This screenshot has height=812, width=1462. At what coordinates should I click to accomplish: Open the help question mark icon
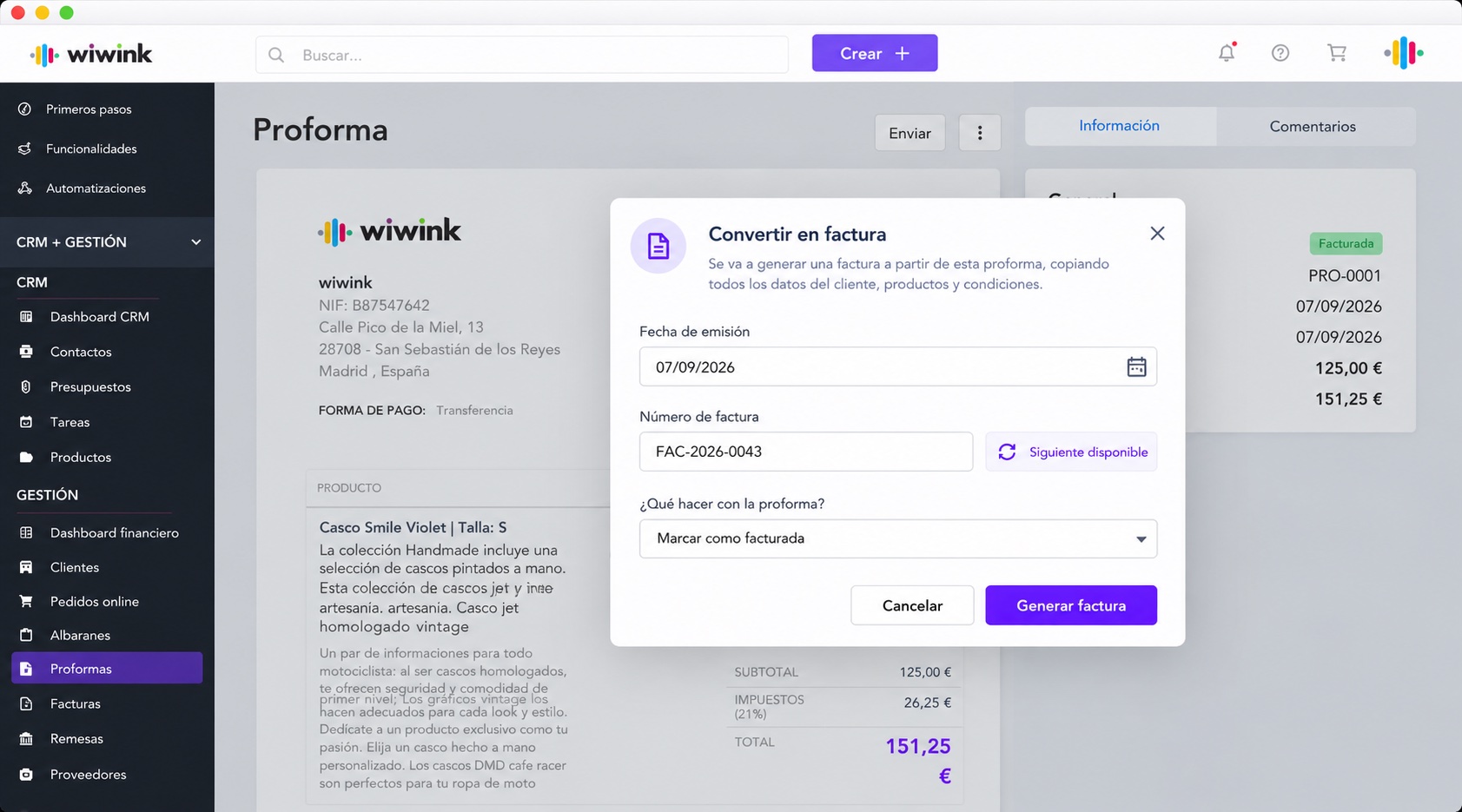coord(1280,53)
